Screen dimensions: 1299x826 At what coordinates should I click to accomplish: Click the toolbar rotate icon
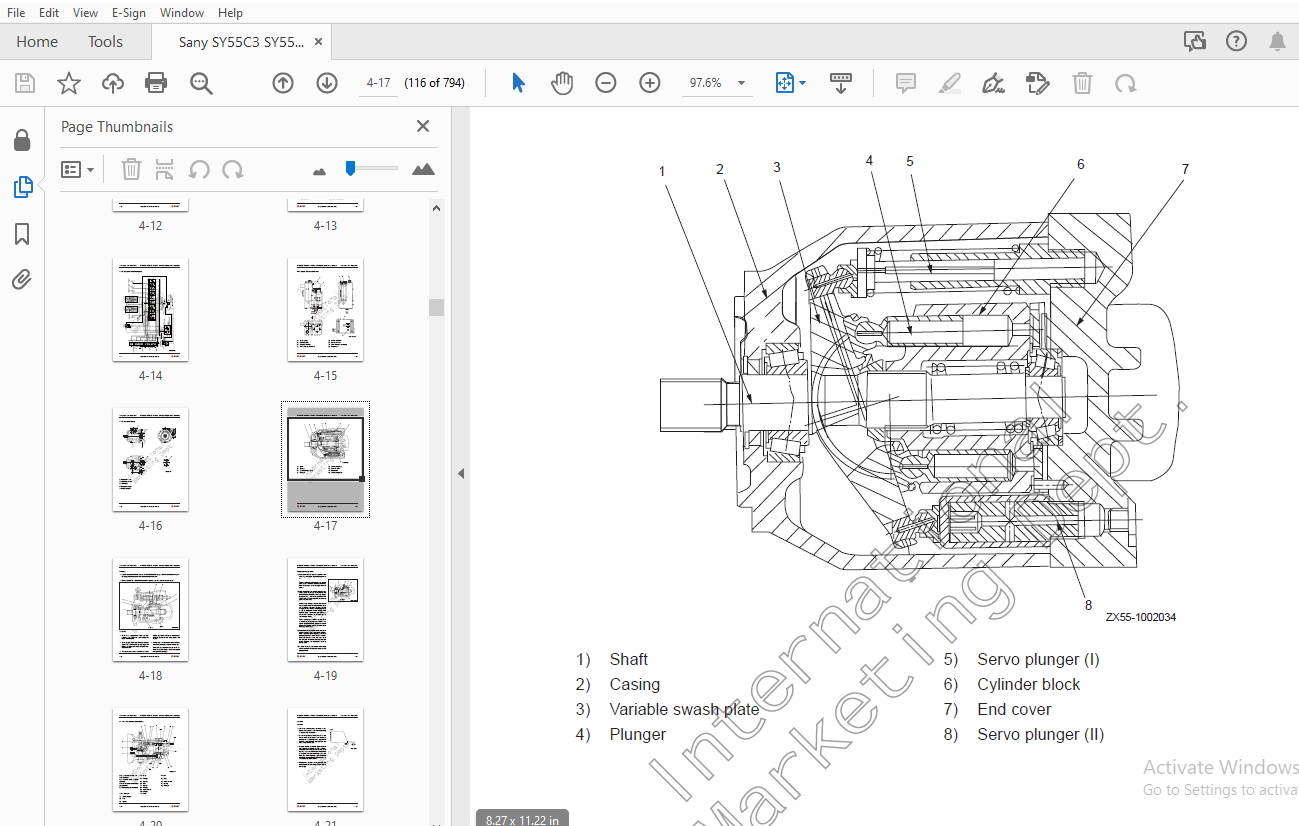pyautogui.click(x=1126, y=83)
